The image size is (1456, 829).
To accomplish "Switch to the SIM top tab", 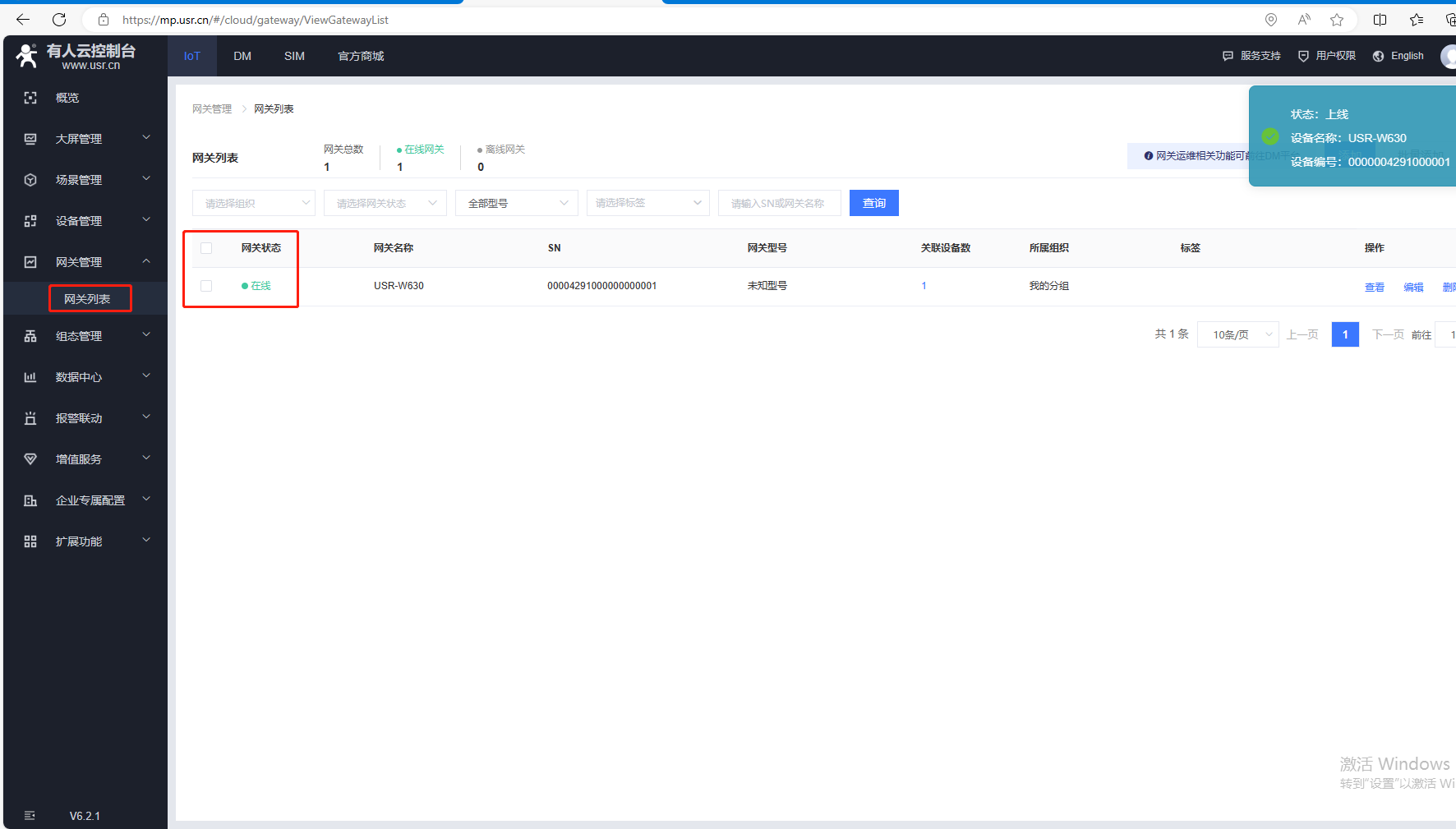I will tap(294, 56).
